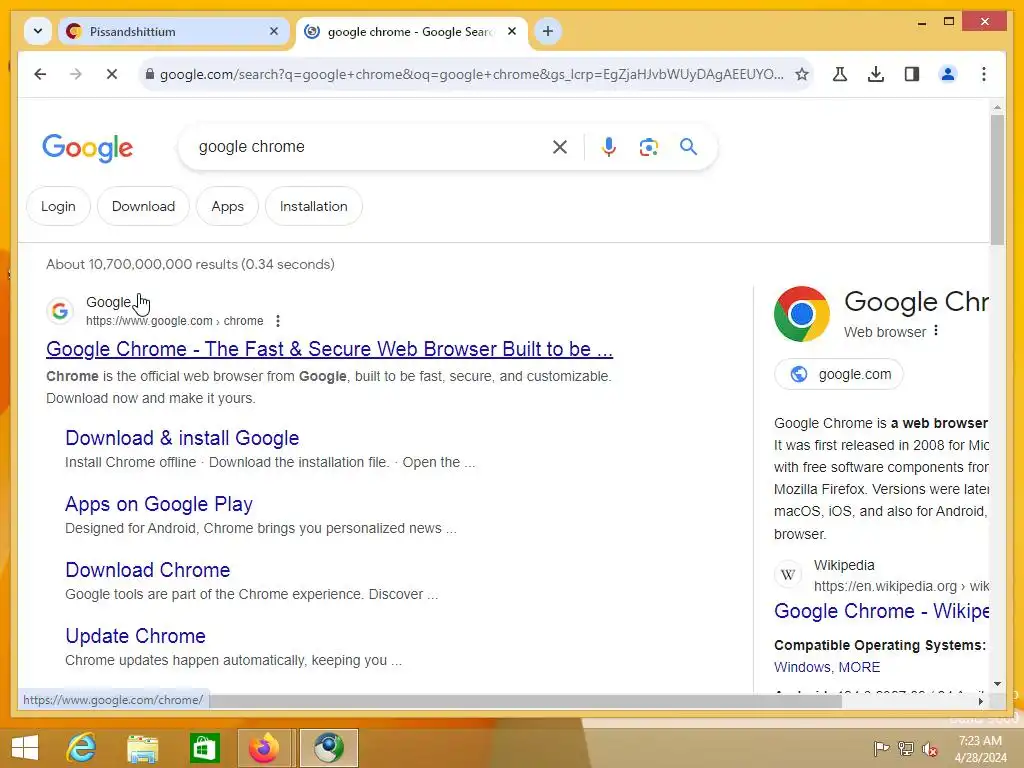
Task: Open the Update Chrome sitelink
Action: click(135, 635)
